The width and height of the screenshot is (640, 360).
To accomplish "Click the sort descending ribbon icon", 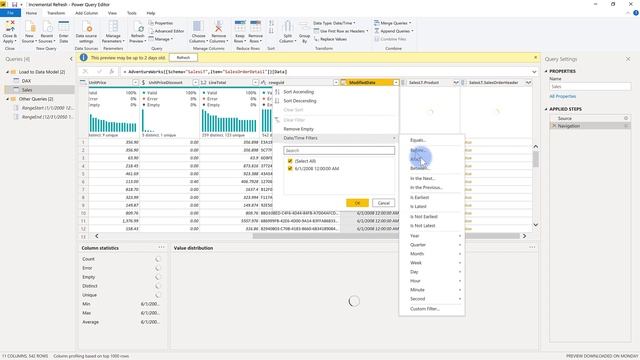I will [271, 31].
